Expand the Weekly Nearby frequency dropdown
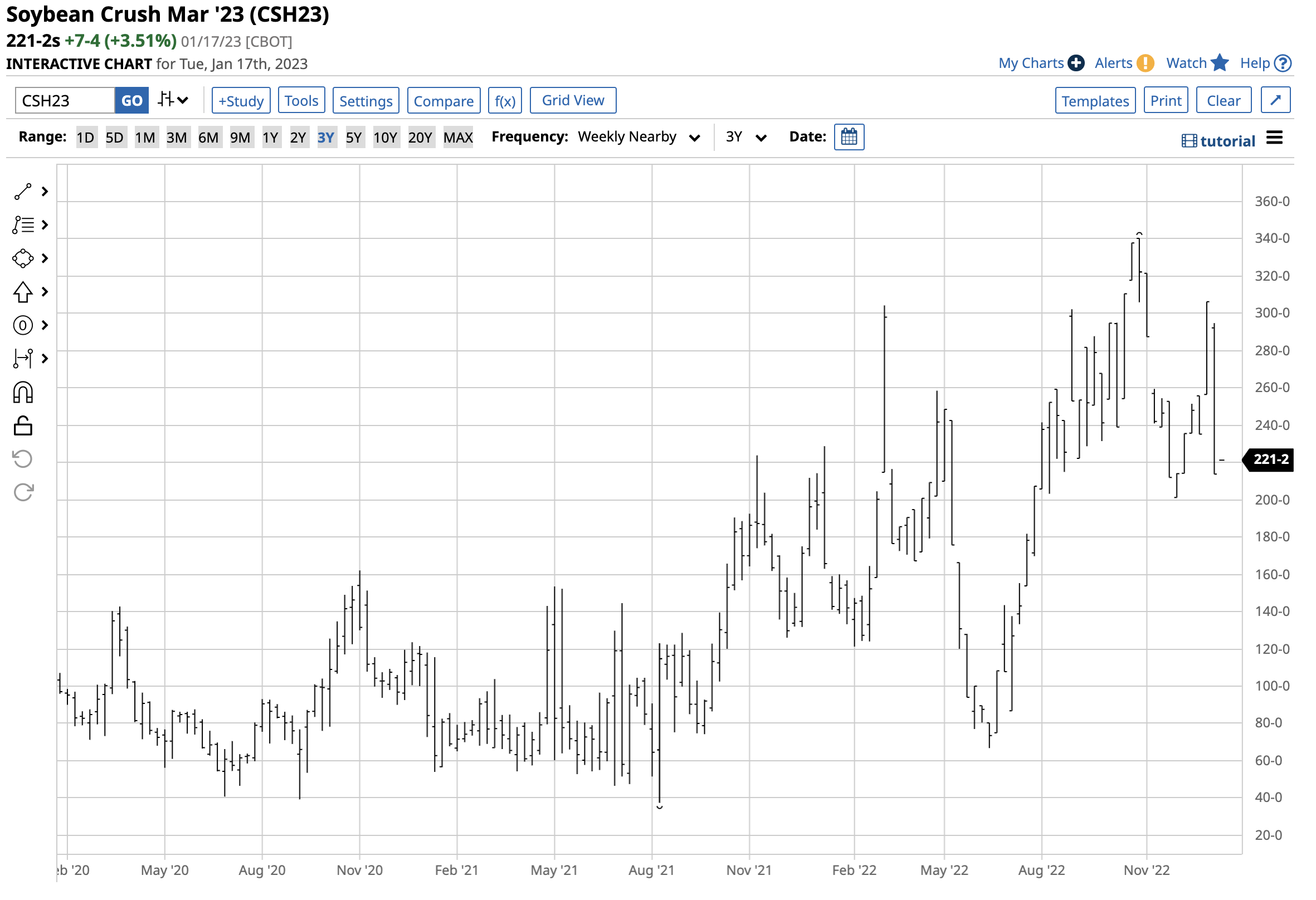The width and height of the screenshot is (1316, 900). (x=640, y=138)
